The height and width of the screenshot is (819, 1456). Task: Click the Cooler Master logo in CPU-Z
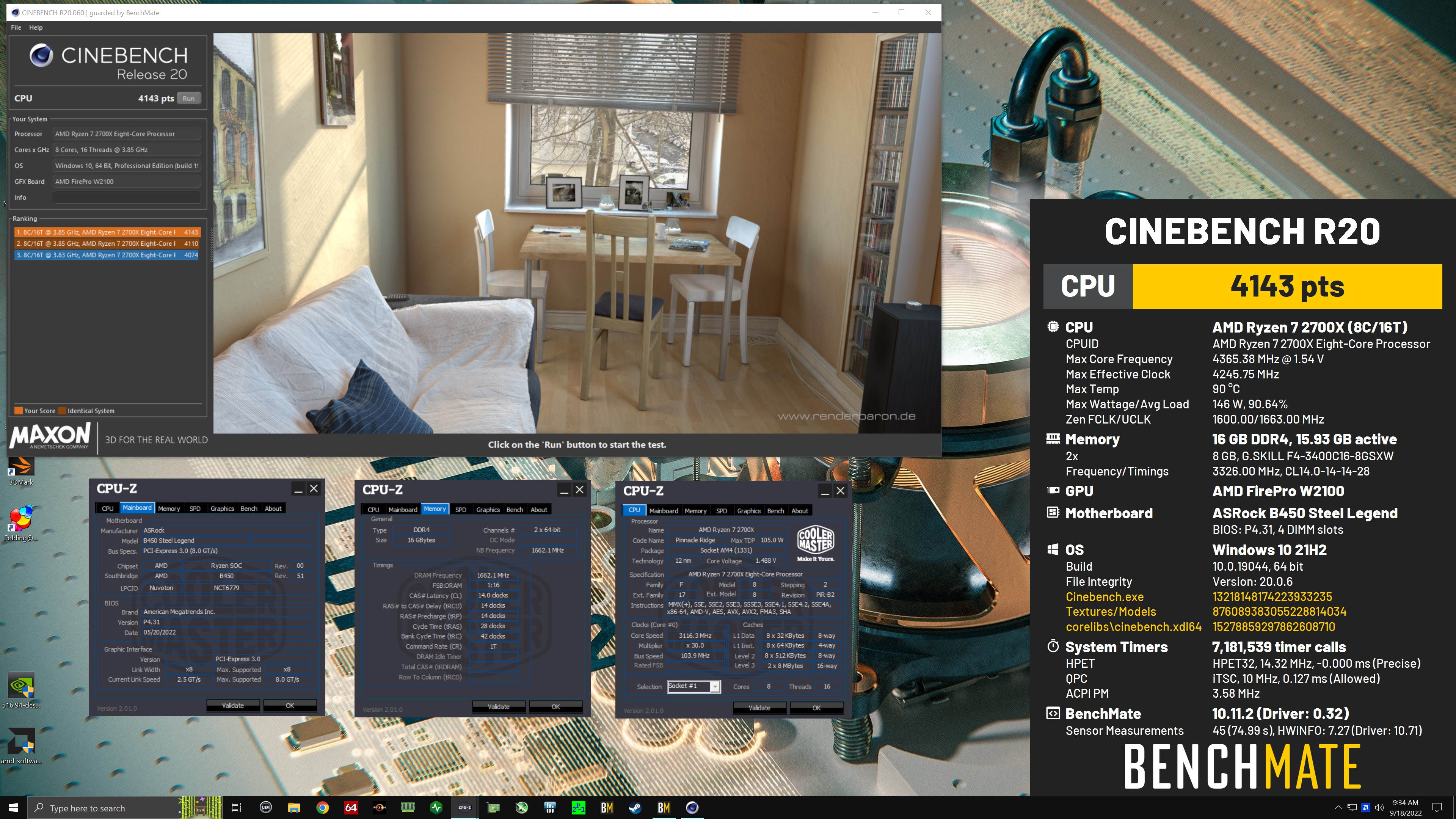point(815,543)
